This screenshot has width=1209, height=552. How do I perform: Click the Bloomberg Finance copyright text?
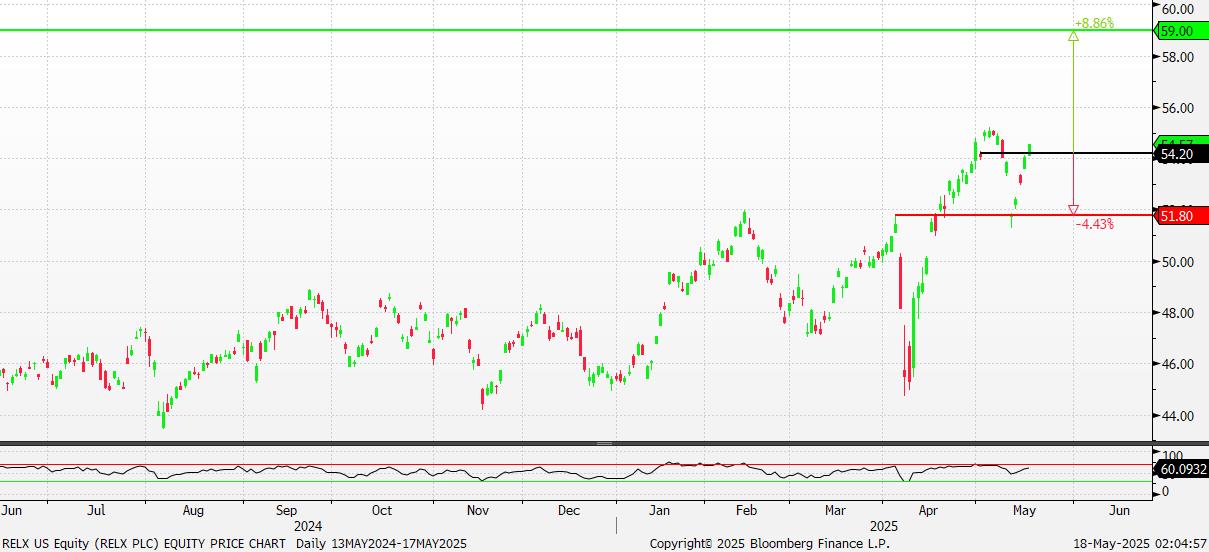pos(756,543)
